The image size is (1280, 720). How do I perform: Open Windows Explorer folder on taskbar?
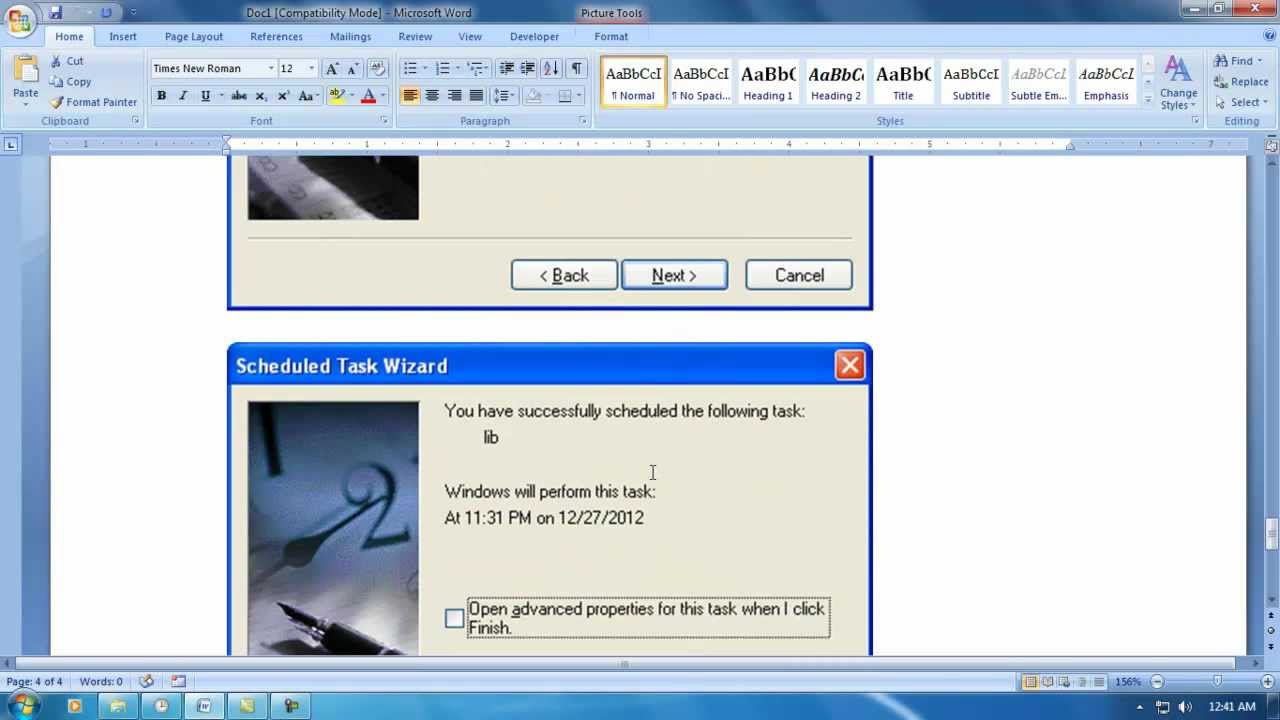pos(117,706)
